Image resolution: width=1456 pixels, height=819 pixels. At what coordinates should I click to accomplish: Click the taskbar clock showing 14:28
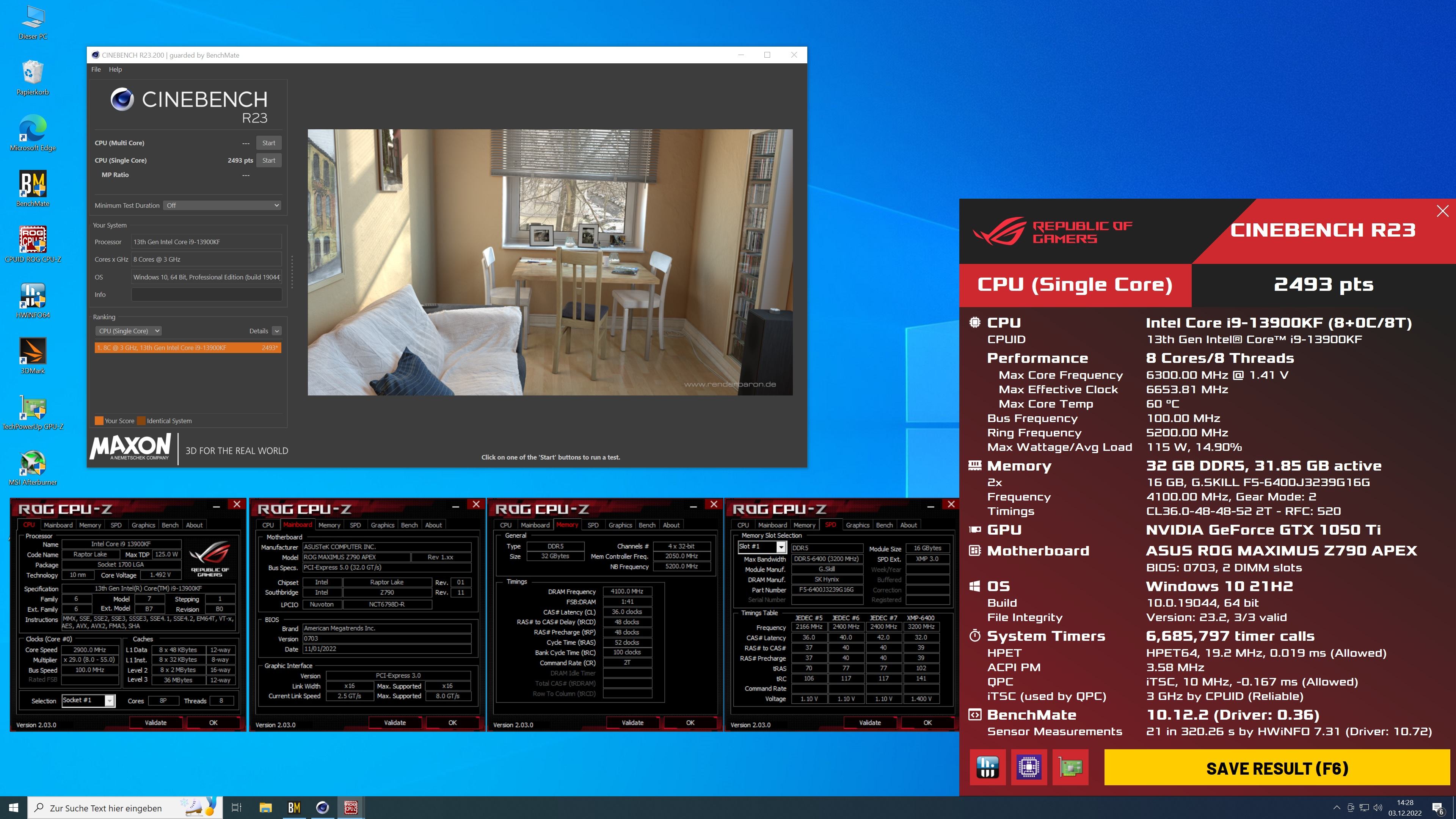point(1404,808)
